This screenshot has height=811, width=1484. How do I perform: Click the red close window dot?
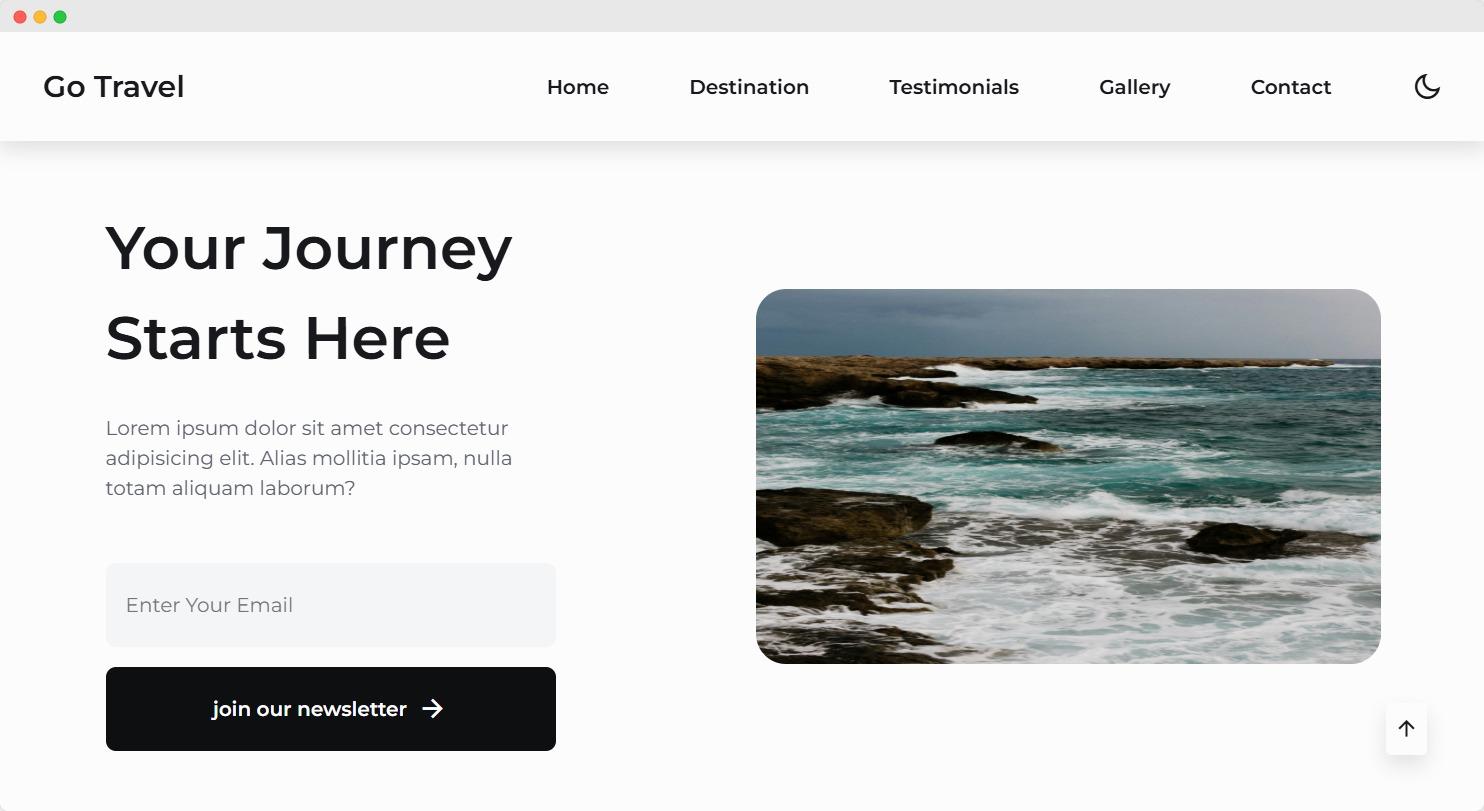tap(20, 17)
